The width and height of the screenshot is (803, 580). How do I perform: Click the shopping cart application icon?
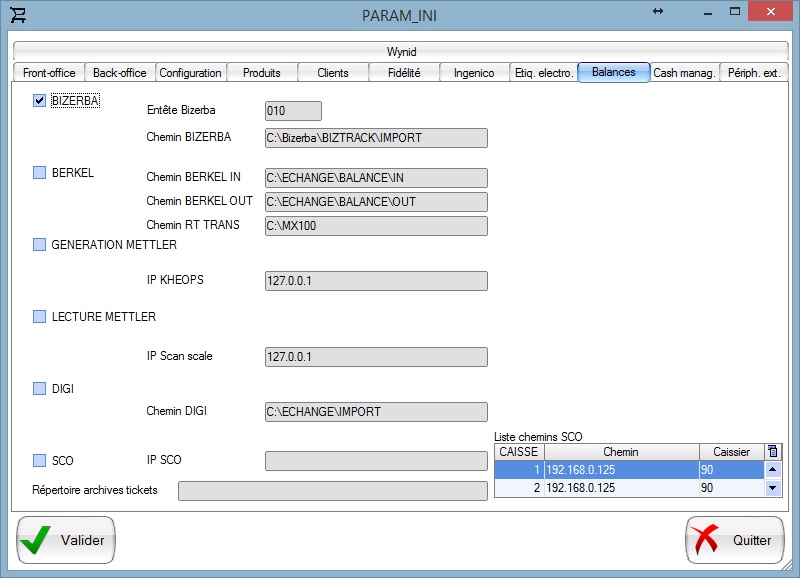(x=18, y=14)
